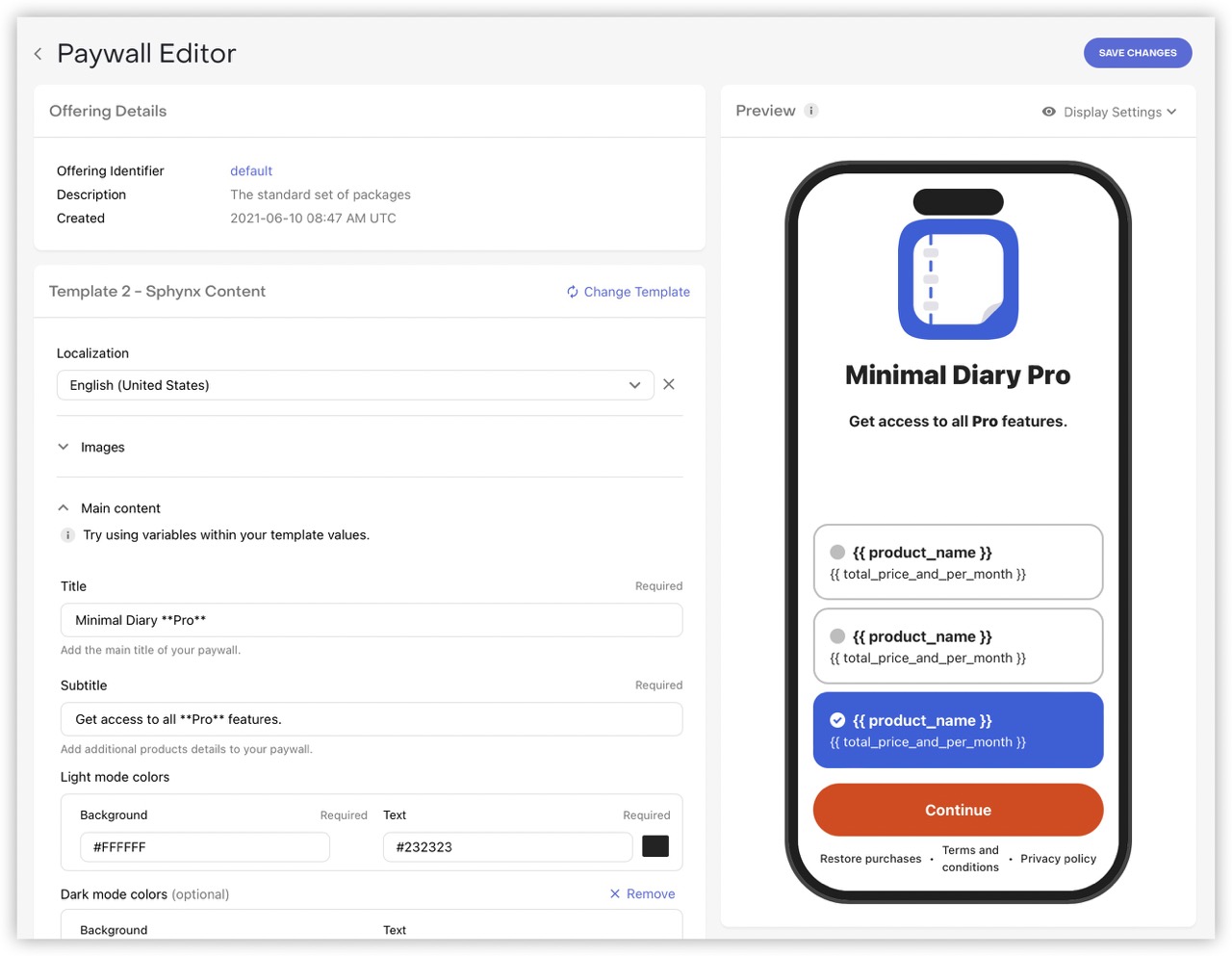Select the first product_name package option
1232x956 pixels.
959,562
